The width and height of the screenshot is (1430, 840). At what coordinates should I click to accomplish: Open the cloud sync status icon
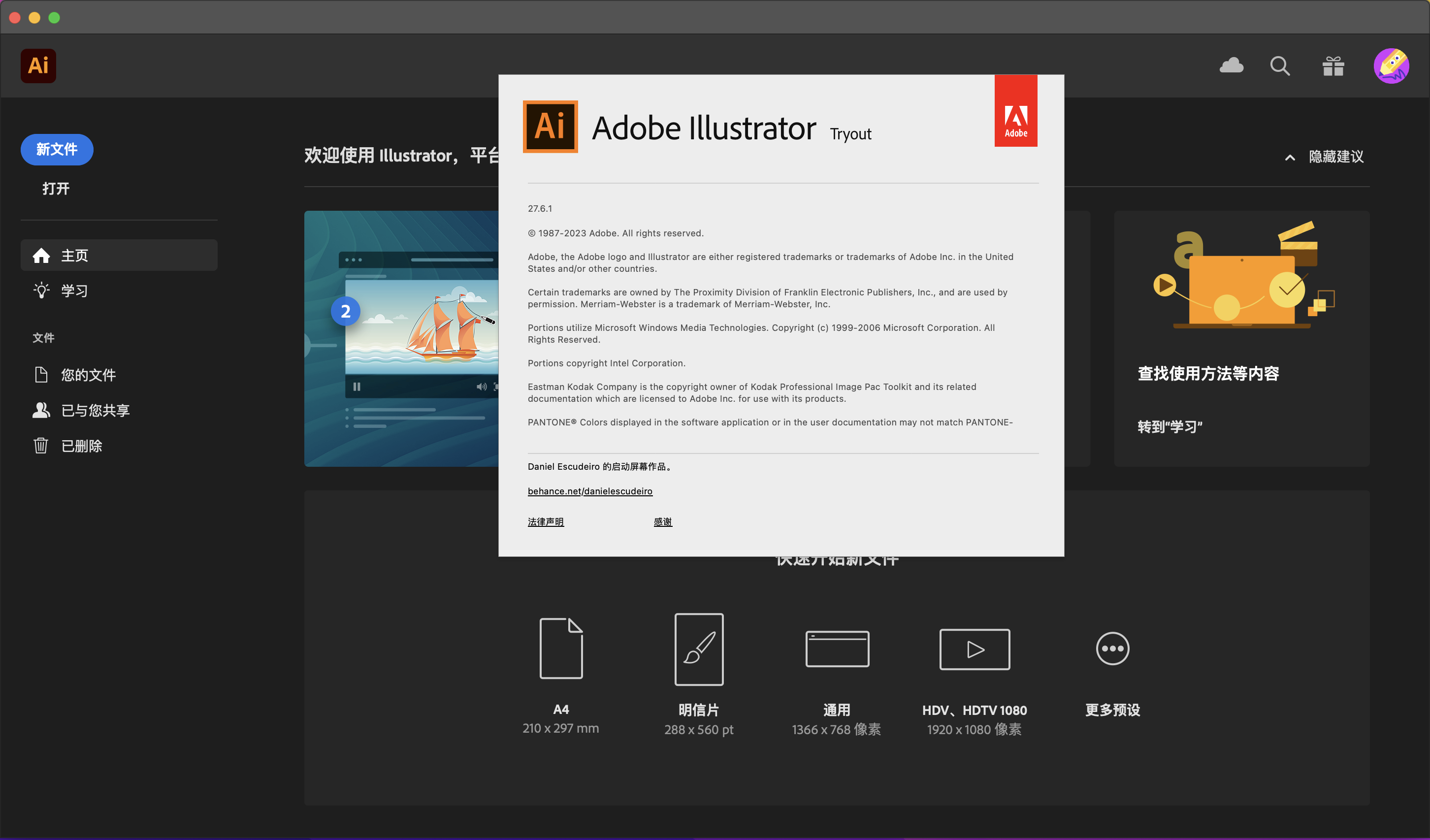coord(1231,66)
